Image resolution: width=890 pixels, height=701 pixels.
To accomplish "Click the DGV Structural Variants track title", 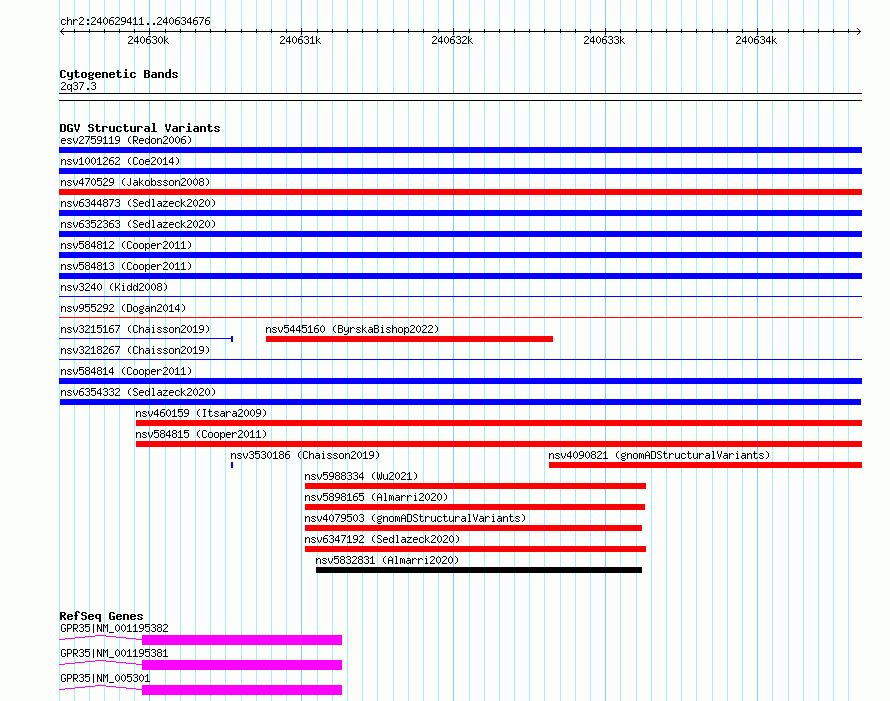I will (140, 128).
